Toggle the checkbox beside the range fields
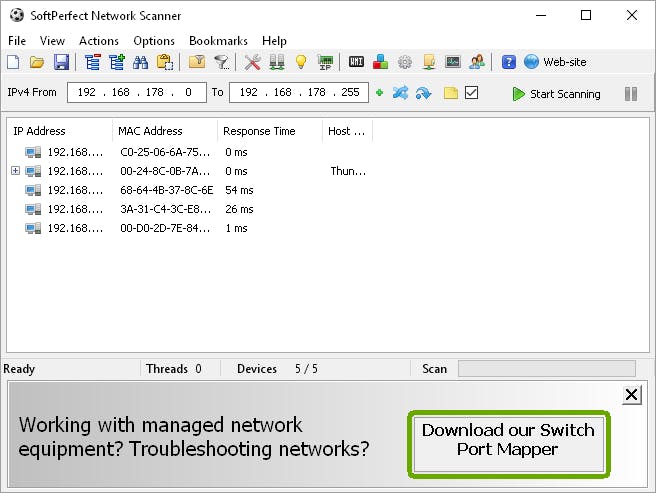The height and width of the screenshot is (493, 656). 472,92
